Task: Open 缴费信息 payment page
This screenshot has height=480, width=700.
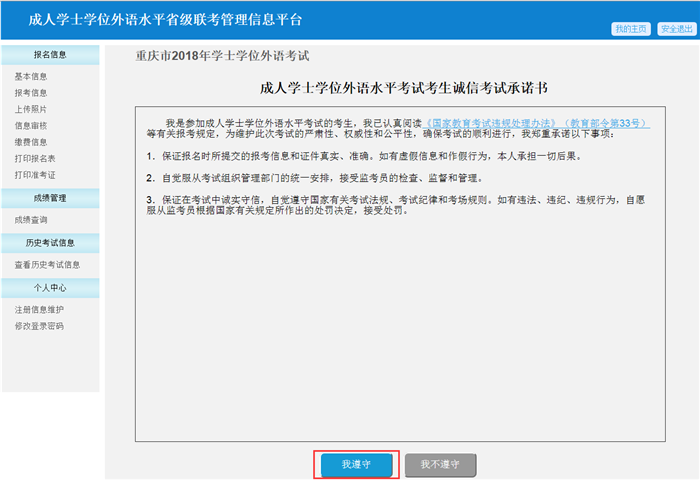Action: [31, 142]
